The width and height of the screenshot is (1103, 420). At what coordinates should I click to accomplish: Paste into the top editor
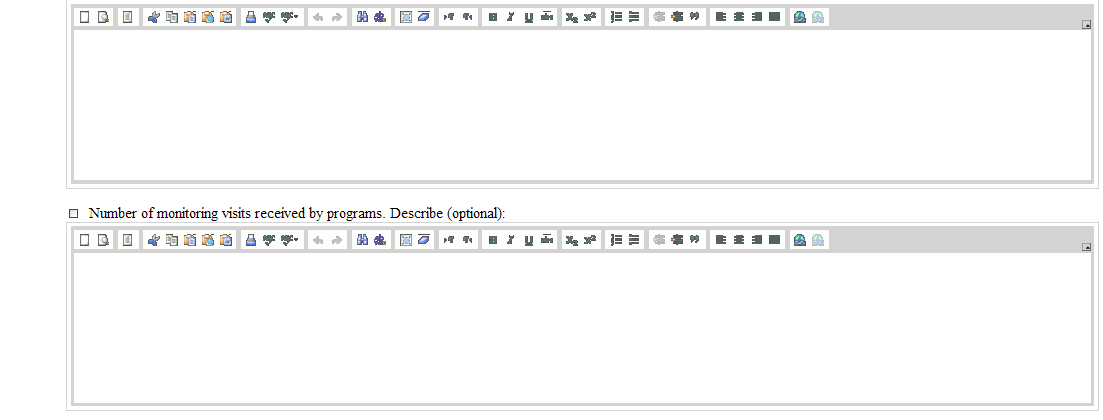point(190,17)
